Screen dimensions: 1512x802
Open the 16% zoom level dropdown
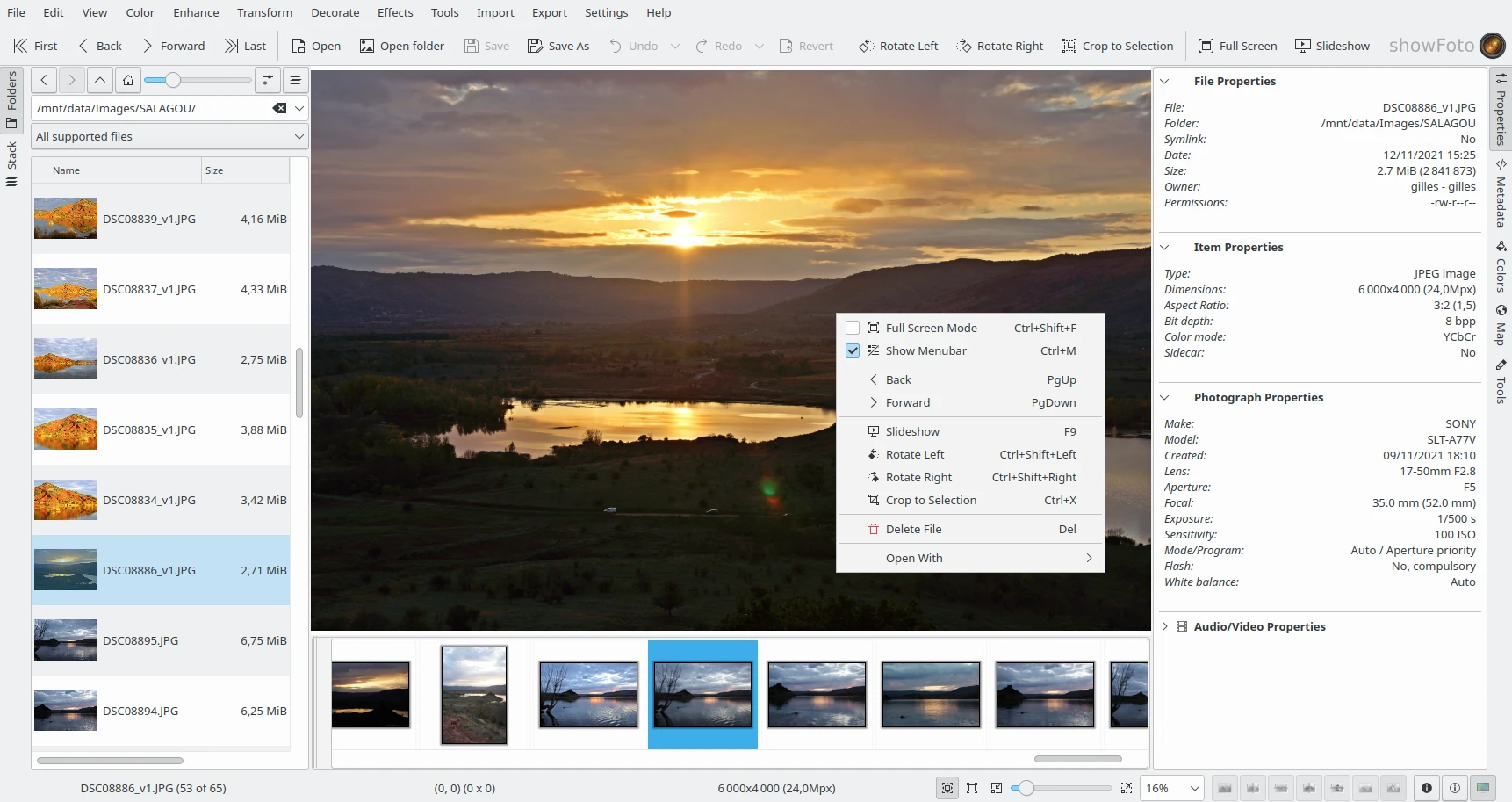tap(1172, 788)
